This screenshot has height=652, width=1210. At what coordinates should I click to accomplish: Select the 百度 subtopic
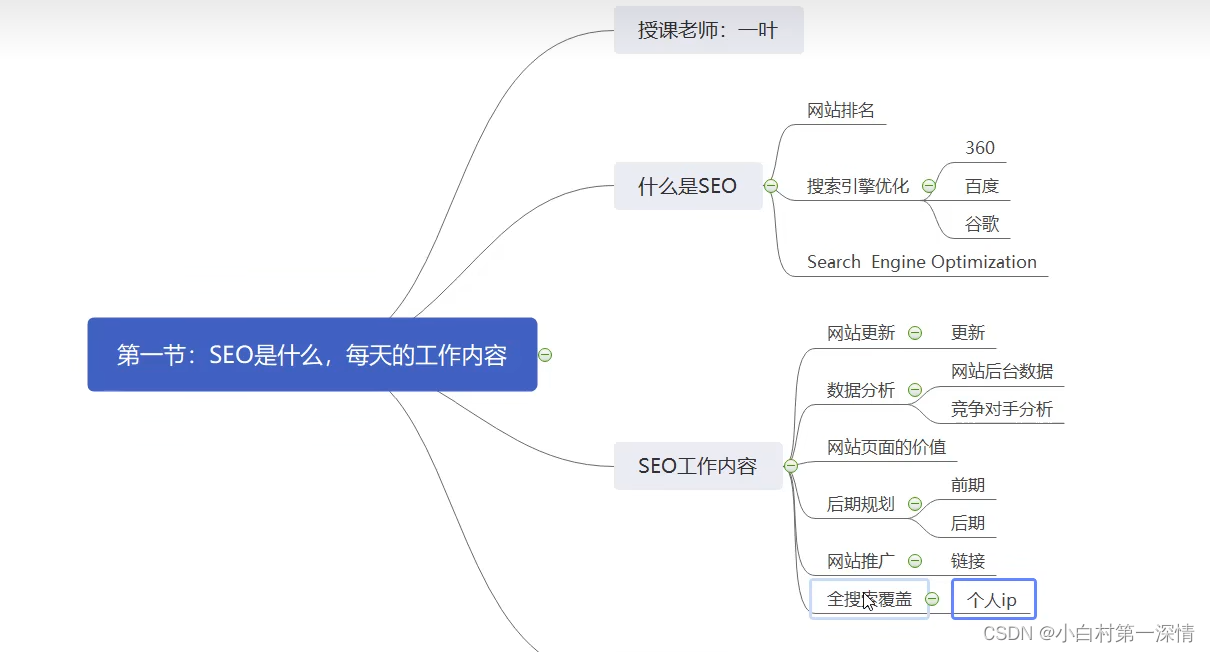(980, 185)
